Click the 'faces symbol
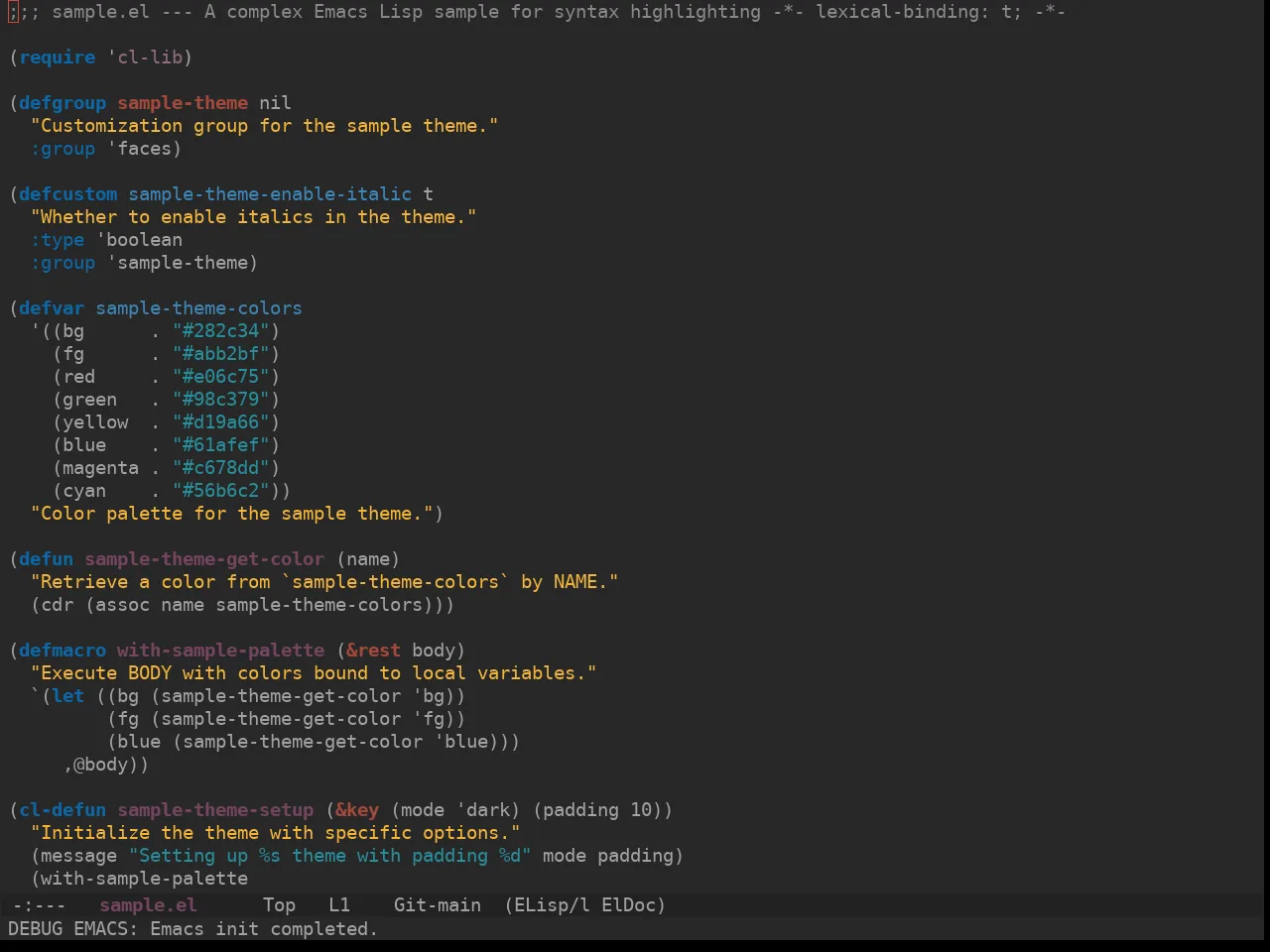 click(x=140, y=148)
